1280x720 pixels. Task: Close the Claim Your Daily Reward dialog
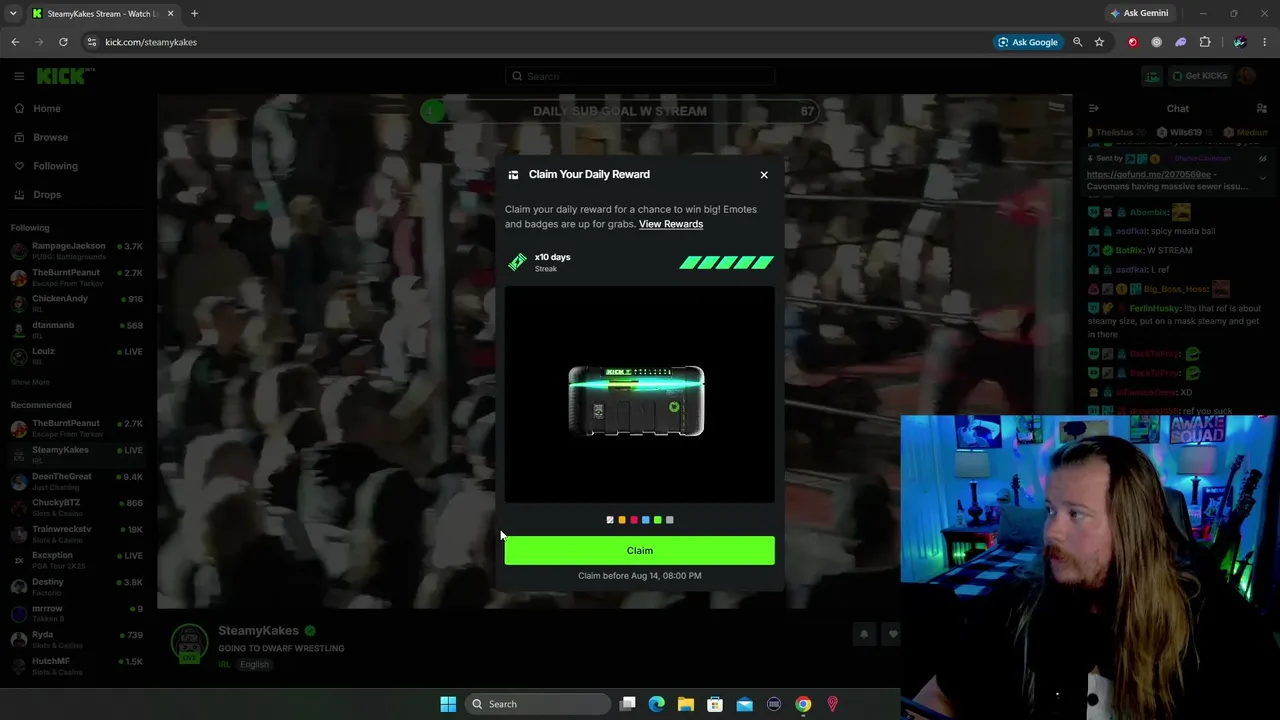pos(764,175)
